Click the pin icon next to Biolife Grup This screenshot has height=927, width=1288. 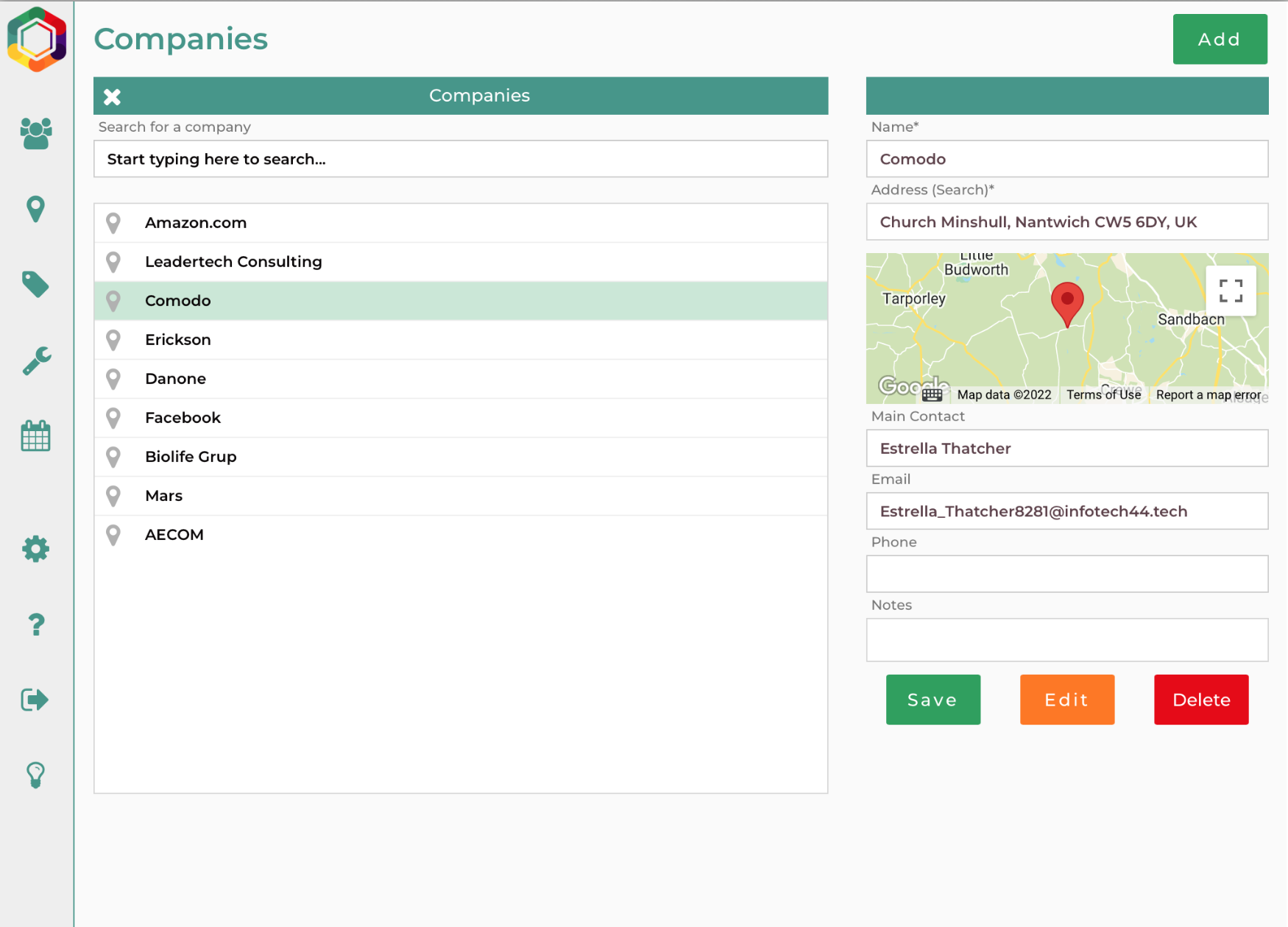[x=113, y=457]
